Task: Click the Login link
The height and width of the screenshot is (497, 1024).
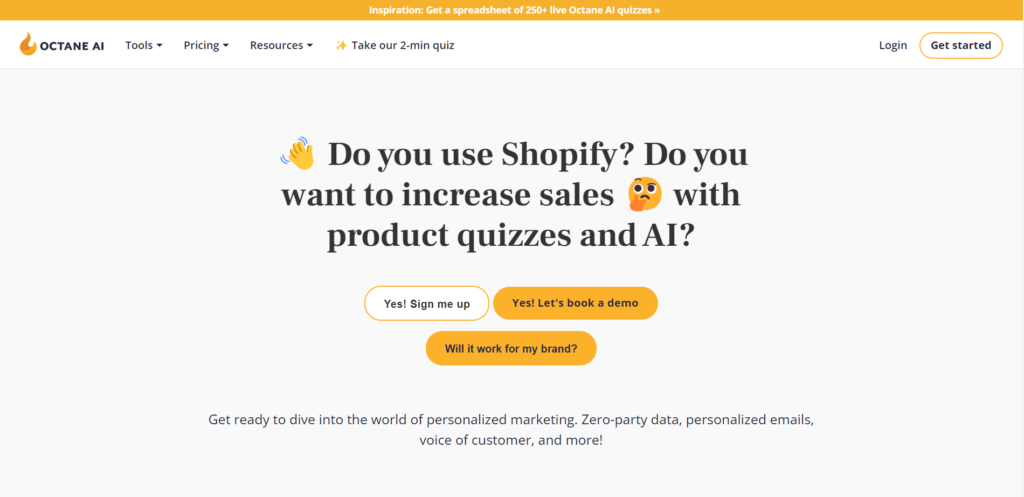Action: click(893, 45)
